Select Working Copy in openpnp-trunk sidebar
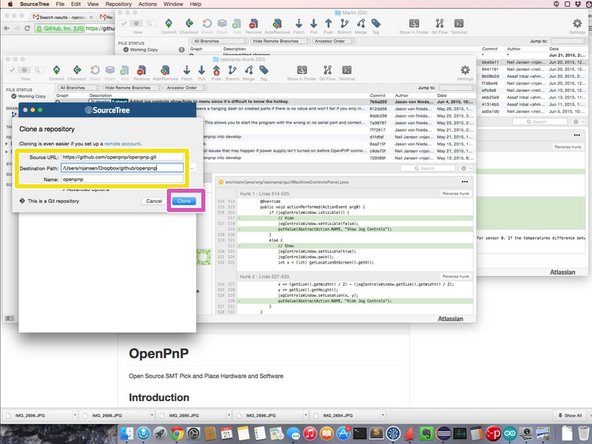The image size is (592, 444). click(29, 96)
